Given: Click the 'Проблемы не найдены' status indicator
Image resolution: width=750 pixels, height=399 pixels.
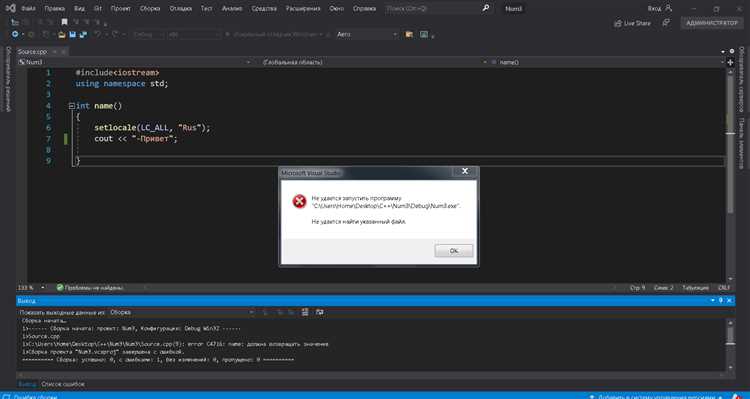Looking at the screenshot, I should point(89,288).
